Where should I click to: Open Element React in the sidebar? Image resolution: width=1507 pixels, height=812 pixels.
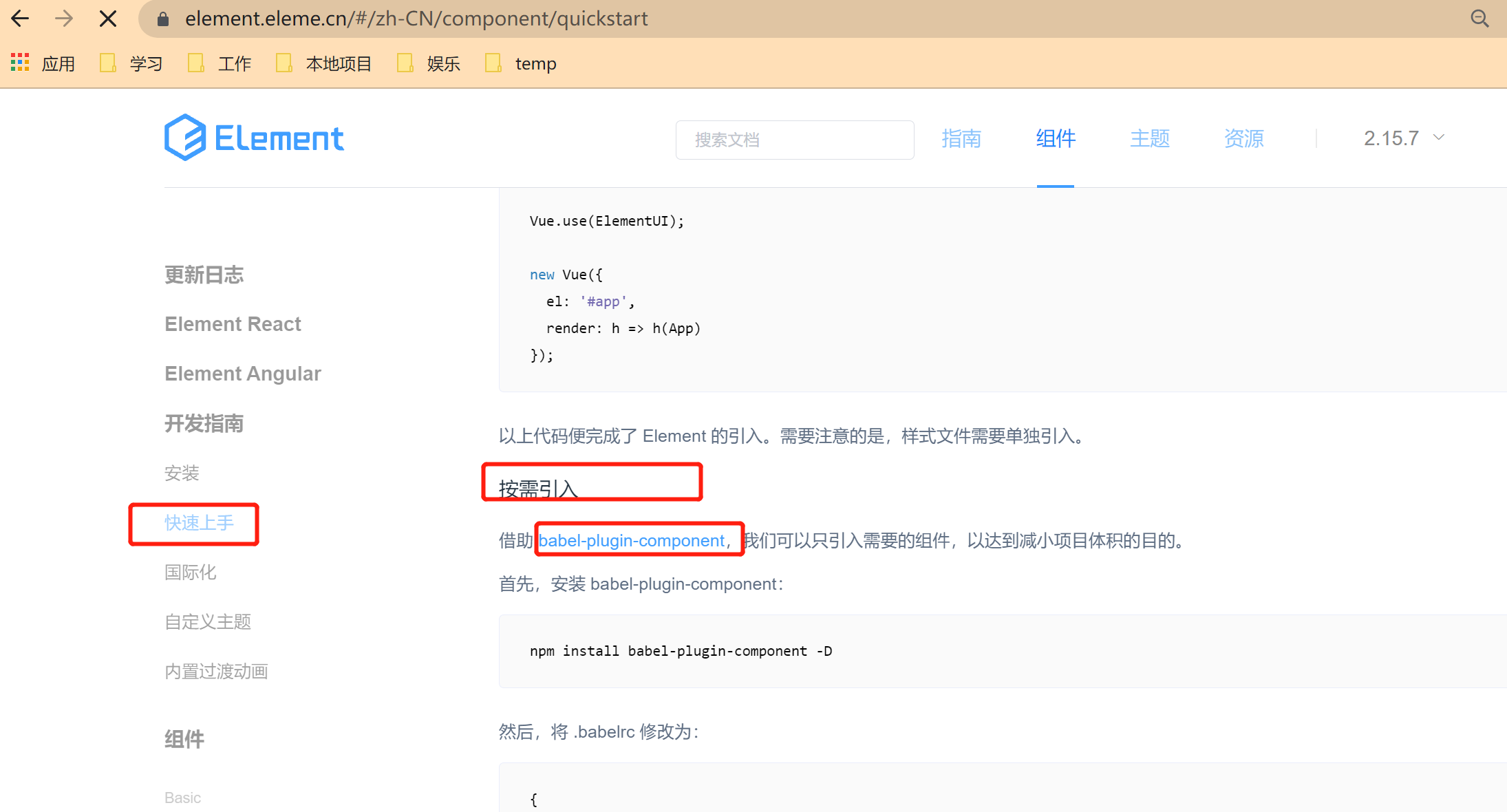tap(233, 324)
